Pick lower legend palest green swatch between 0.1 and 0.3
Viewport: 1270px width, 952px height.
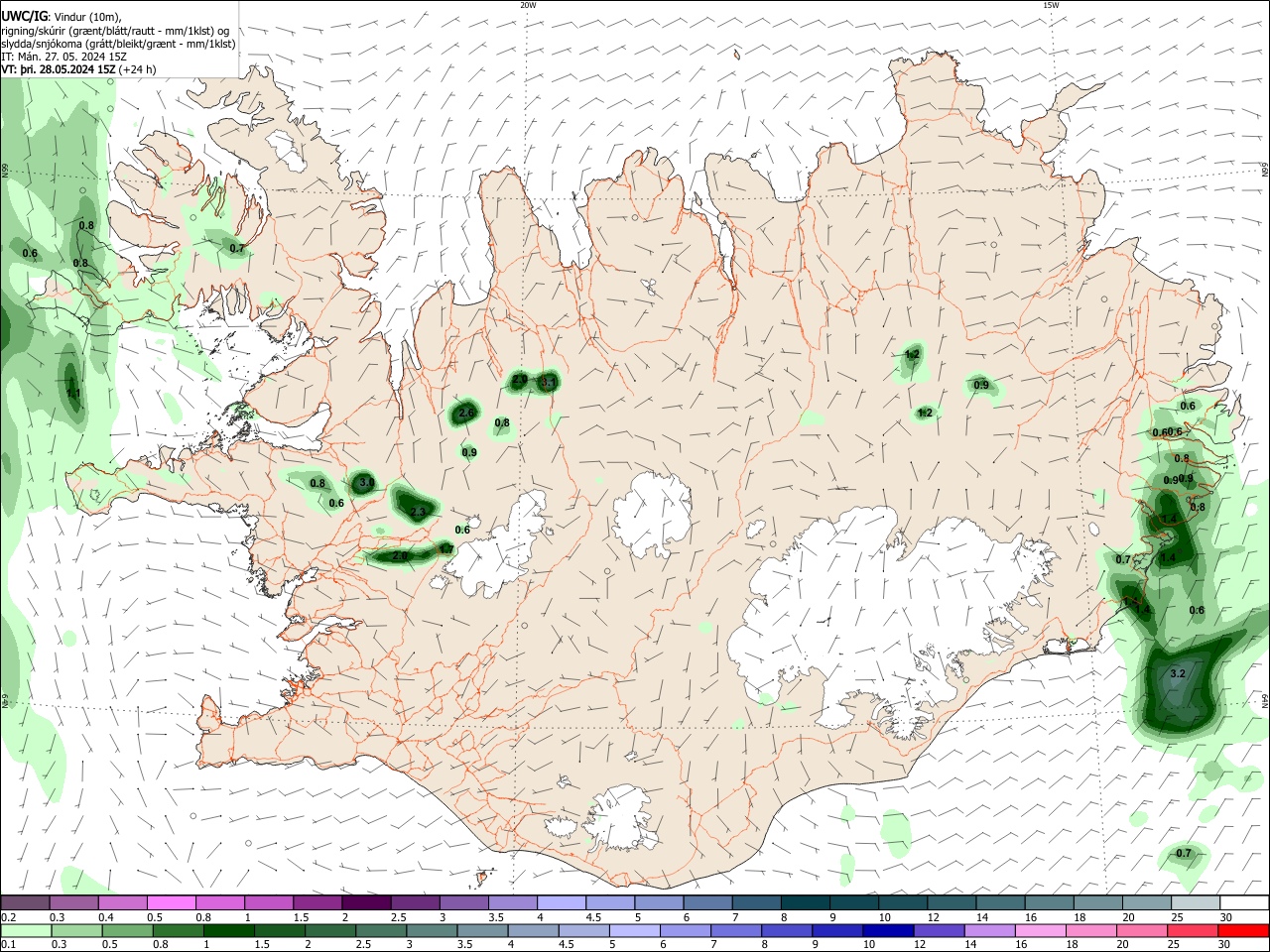(x=26, y=930)
